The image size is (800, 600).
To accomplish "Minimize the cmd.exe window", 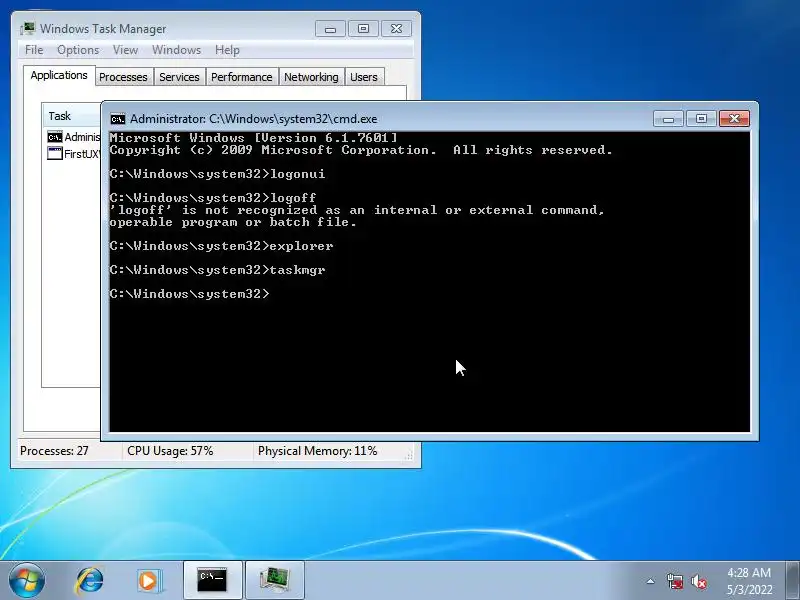I will click(x=668, y=119).
